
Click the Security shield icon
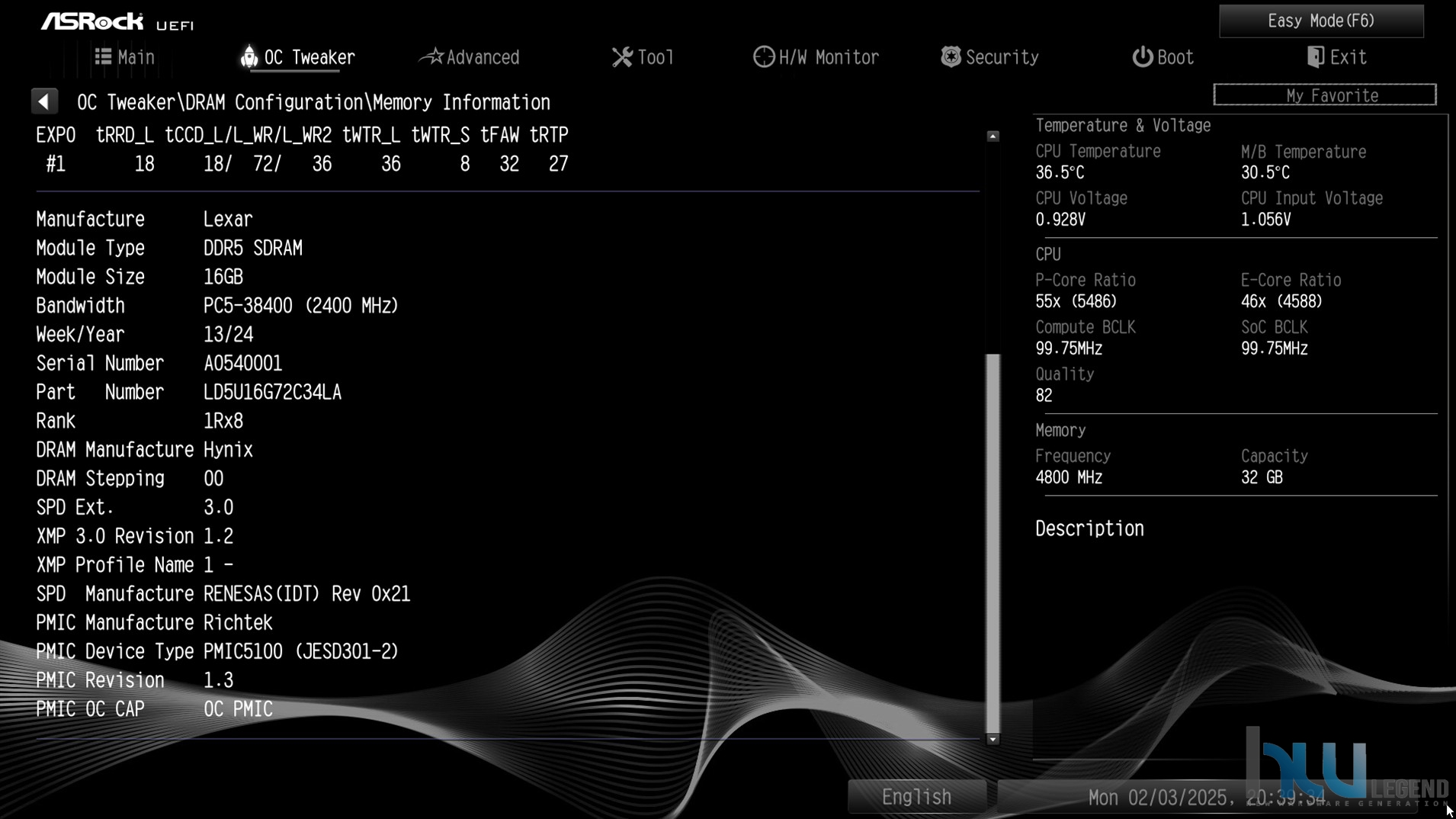pos(950,56)
